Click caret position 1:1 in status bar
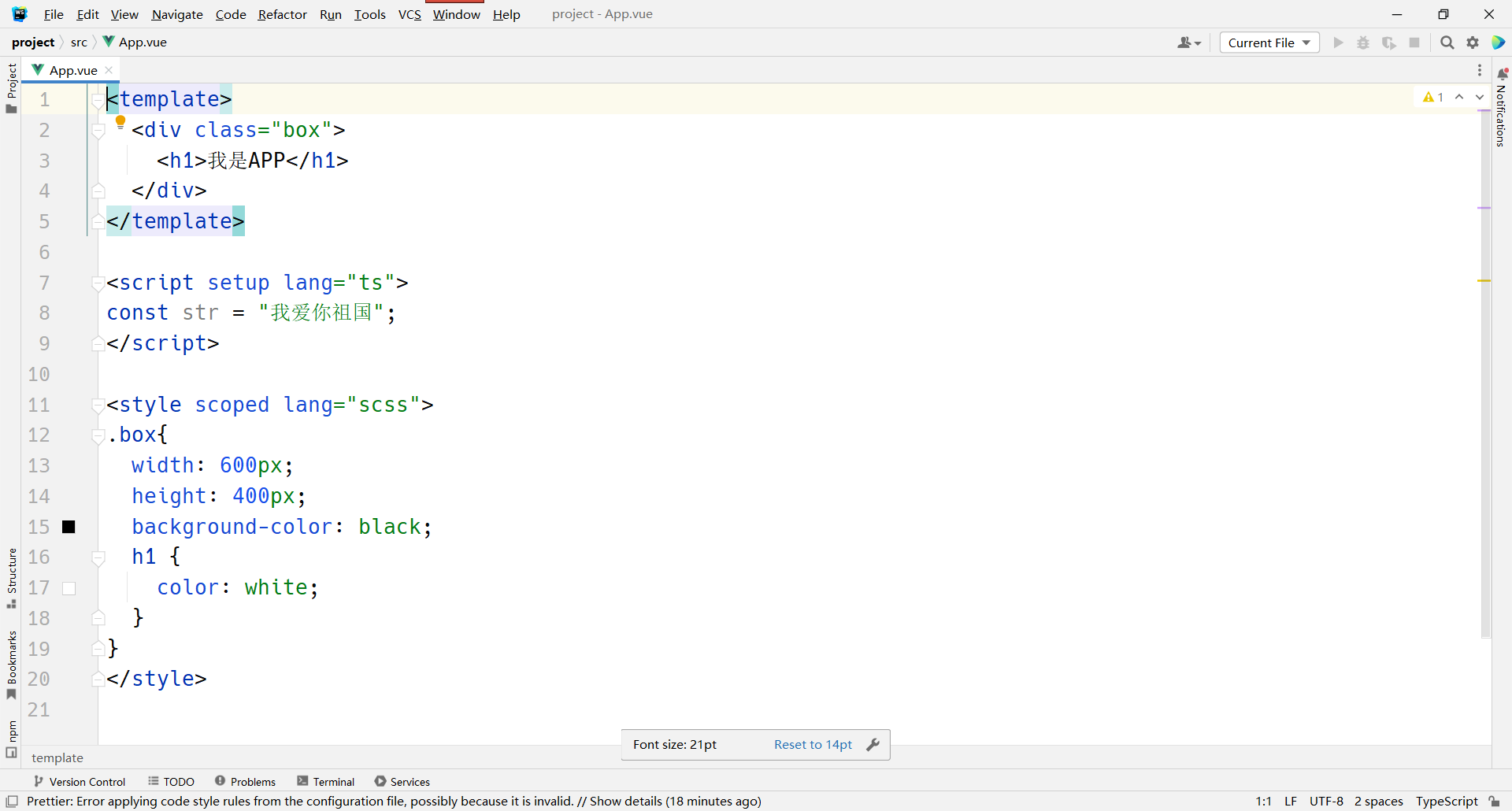Viewport: 1512px width, 811px height. [1263, 801]
